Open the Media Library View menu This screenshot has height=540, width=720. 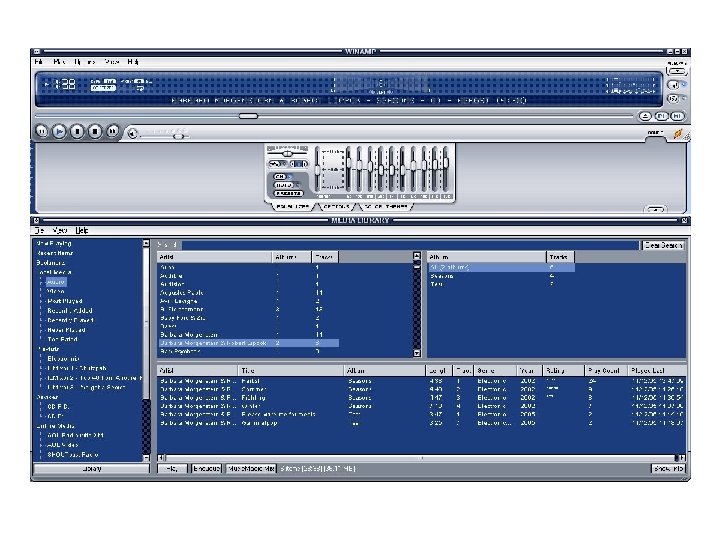coord(60,231)
